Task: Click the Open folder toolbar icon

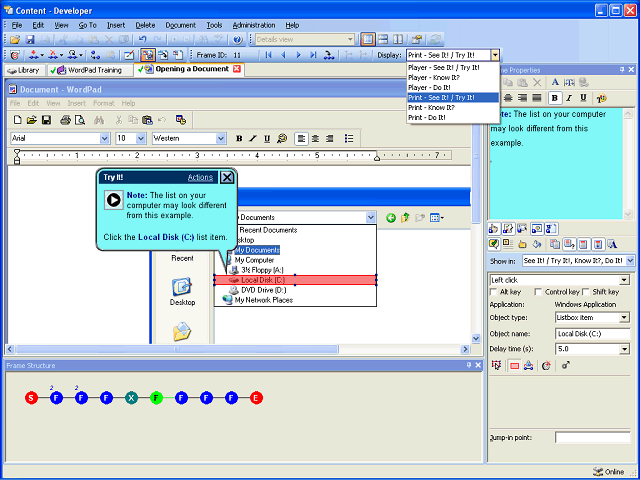Action: point(15,40)
